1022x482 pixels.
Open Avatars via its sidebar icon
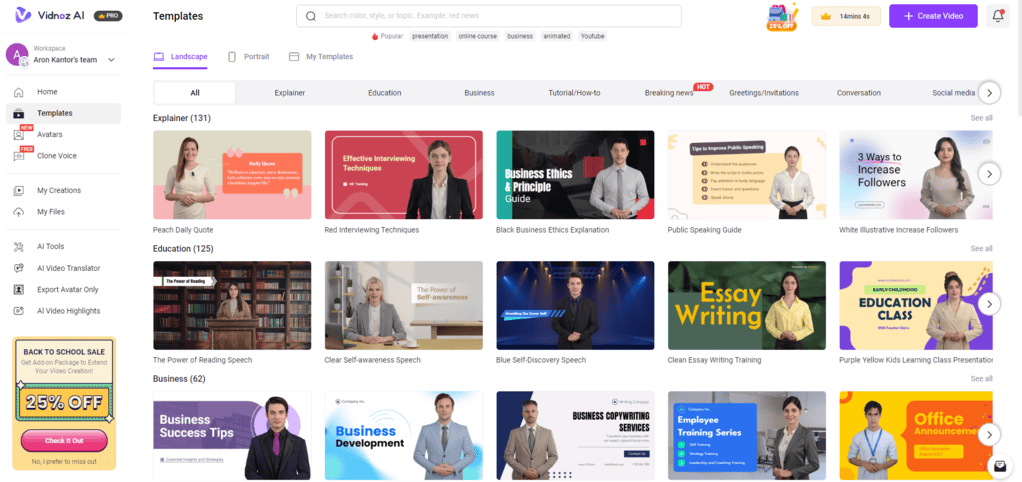(x=19, y=135)
